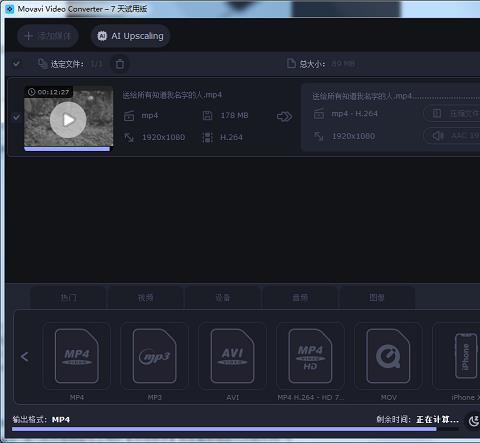Click the 00:12:27 duration badge
The width and height of the screenshot is (480, 443).
click(x=49, y=92)
